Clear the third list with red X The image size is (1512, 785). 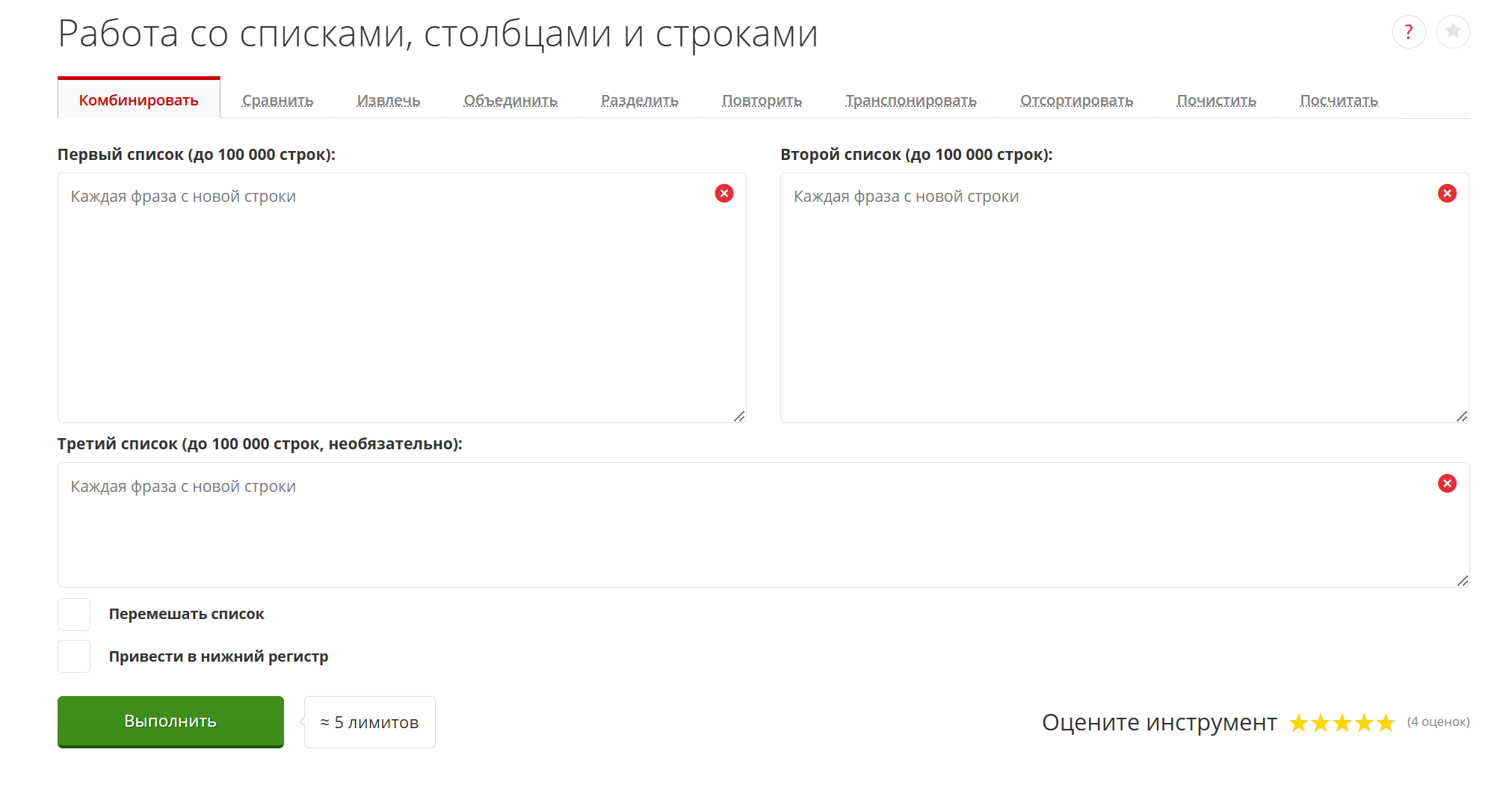[x=1447, y=484]
